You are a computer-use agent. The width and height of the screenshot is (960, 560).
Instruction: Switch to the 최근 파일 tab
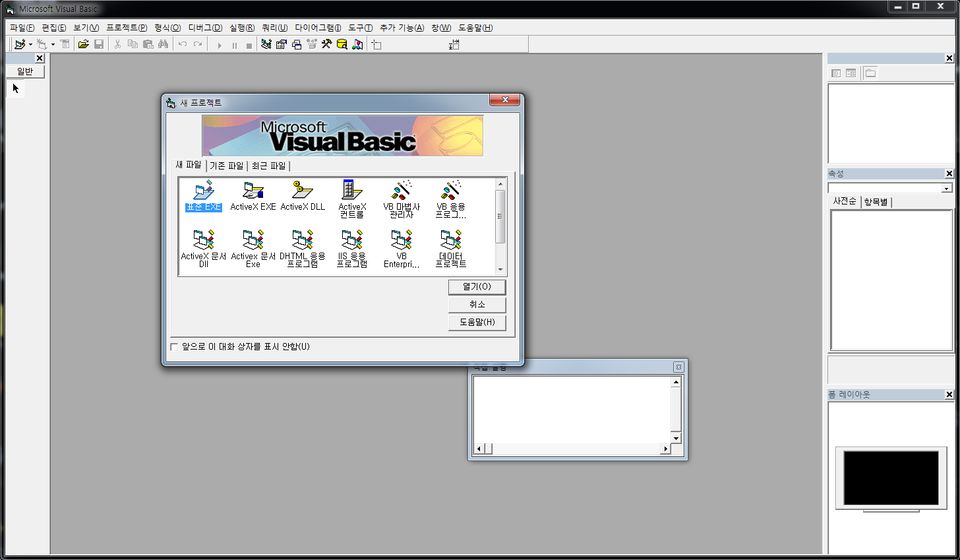[269, 166]
